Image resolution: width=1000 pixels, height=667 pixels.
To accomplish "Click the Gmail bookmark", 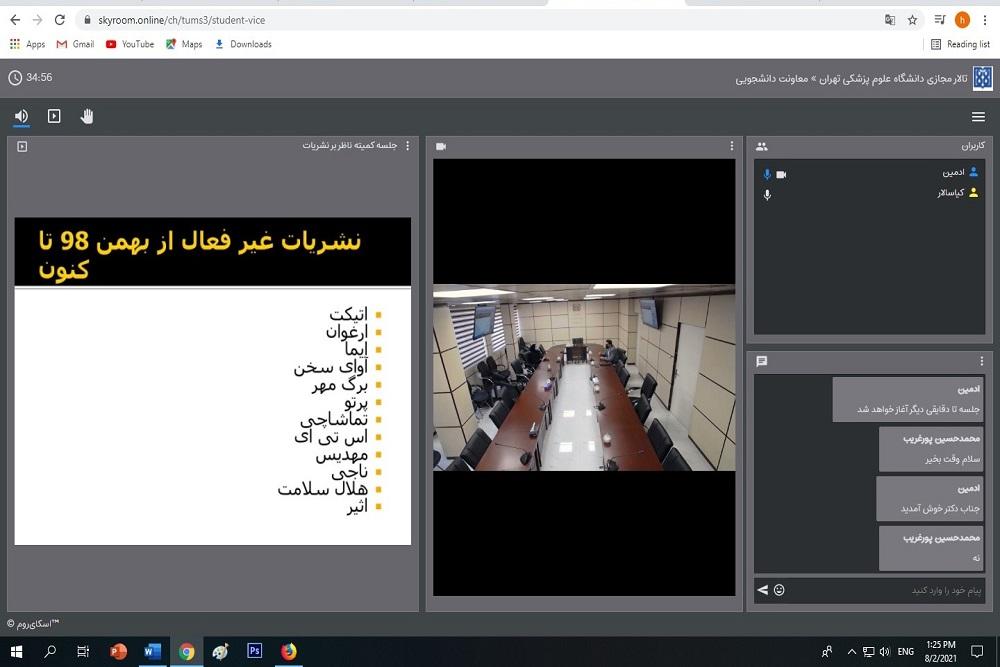I will [75, 44].
